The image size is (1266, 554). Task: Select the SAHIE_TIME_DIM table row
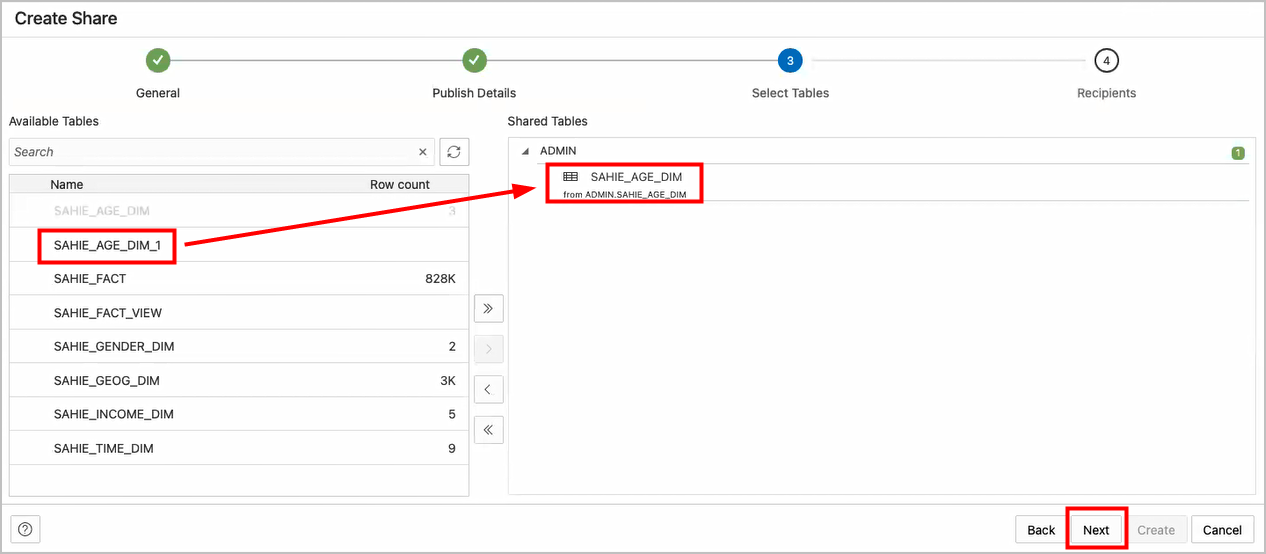click(239, 449)
